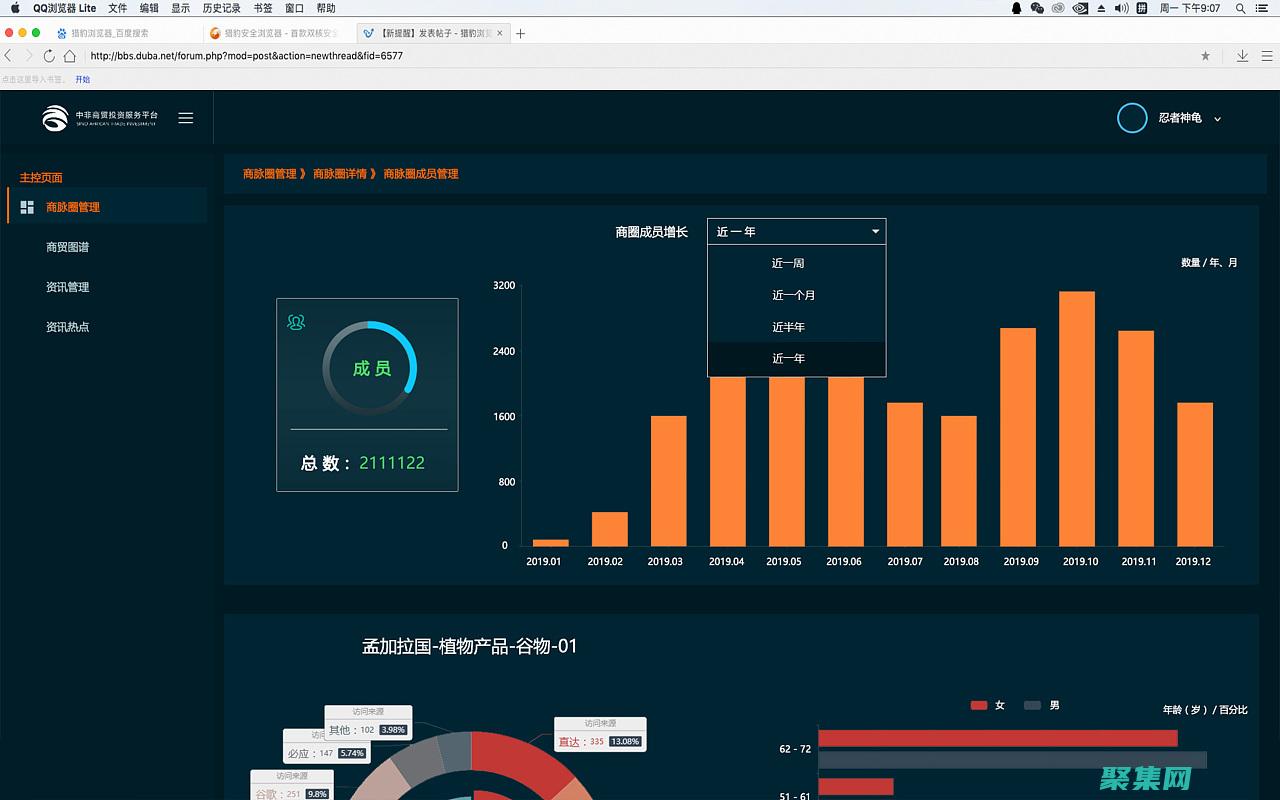The height and width of the screenshot is (800, 1280).
Task: Select 近一周 from the dropdown list
Action: (788, 263)
